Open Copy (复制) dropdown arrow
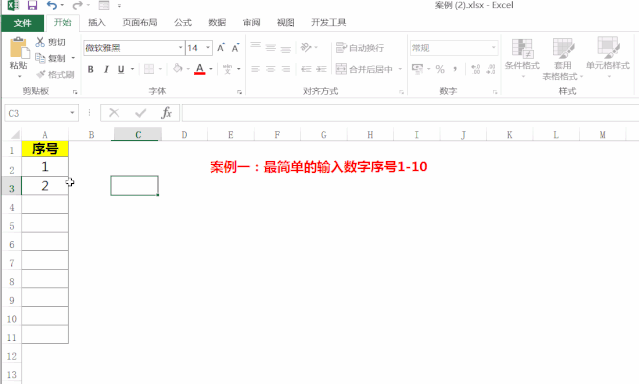 tap(73, 58)
